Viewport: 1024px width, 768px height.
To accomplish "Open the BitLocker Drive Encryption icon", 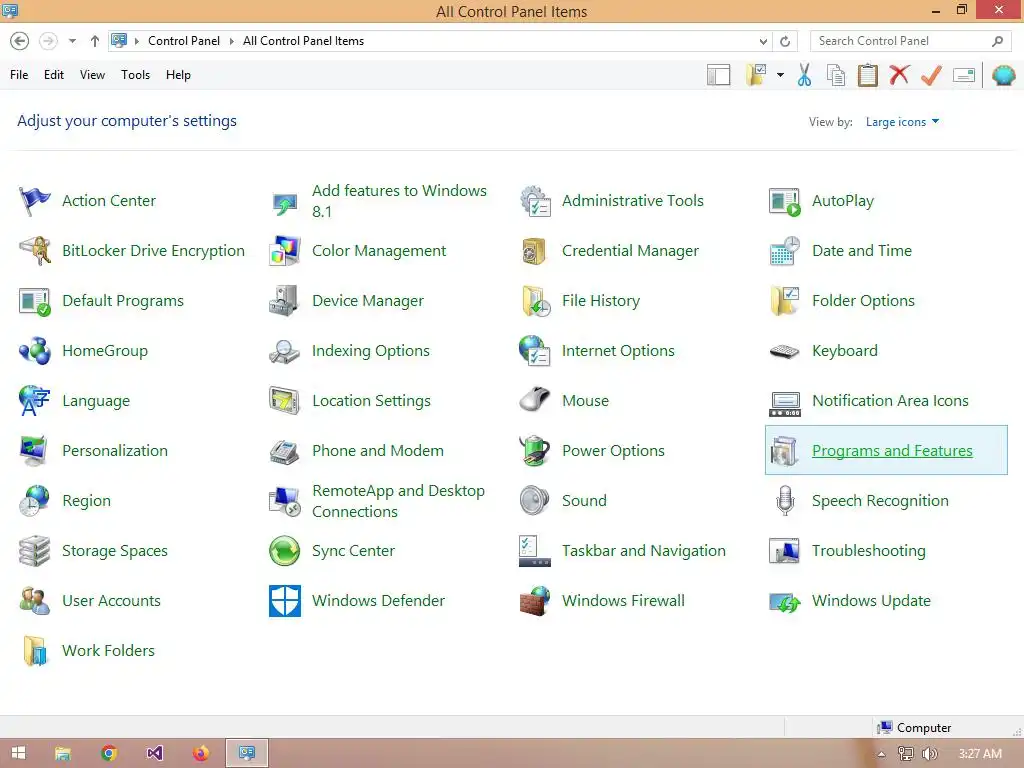I will coord(35,251).
